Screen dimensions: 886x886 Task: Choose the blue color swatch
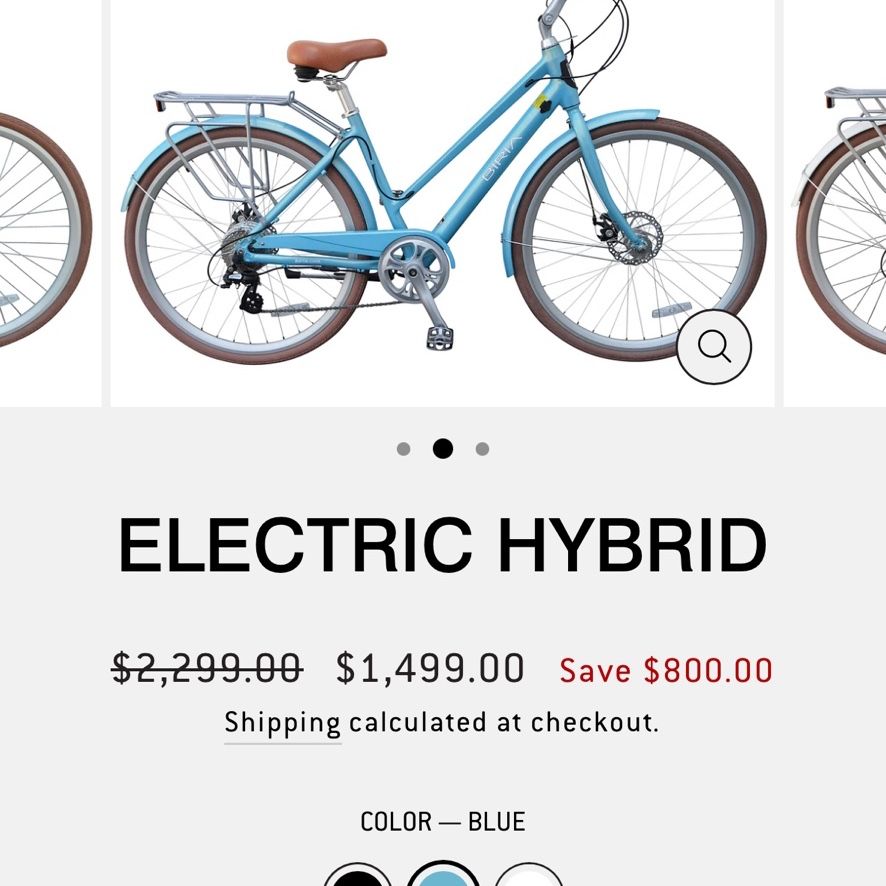pyautogui.click(x=442, y=875)
